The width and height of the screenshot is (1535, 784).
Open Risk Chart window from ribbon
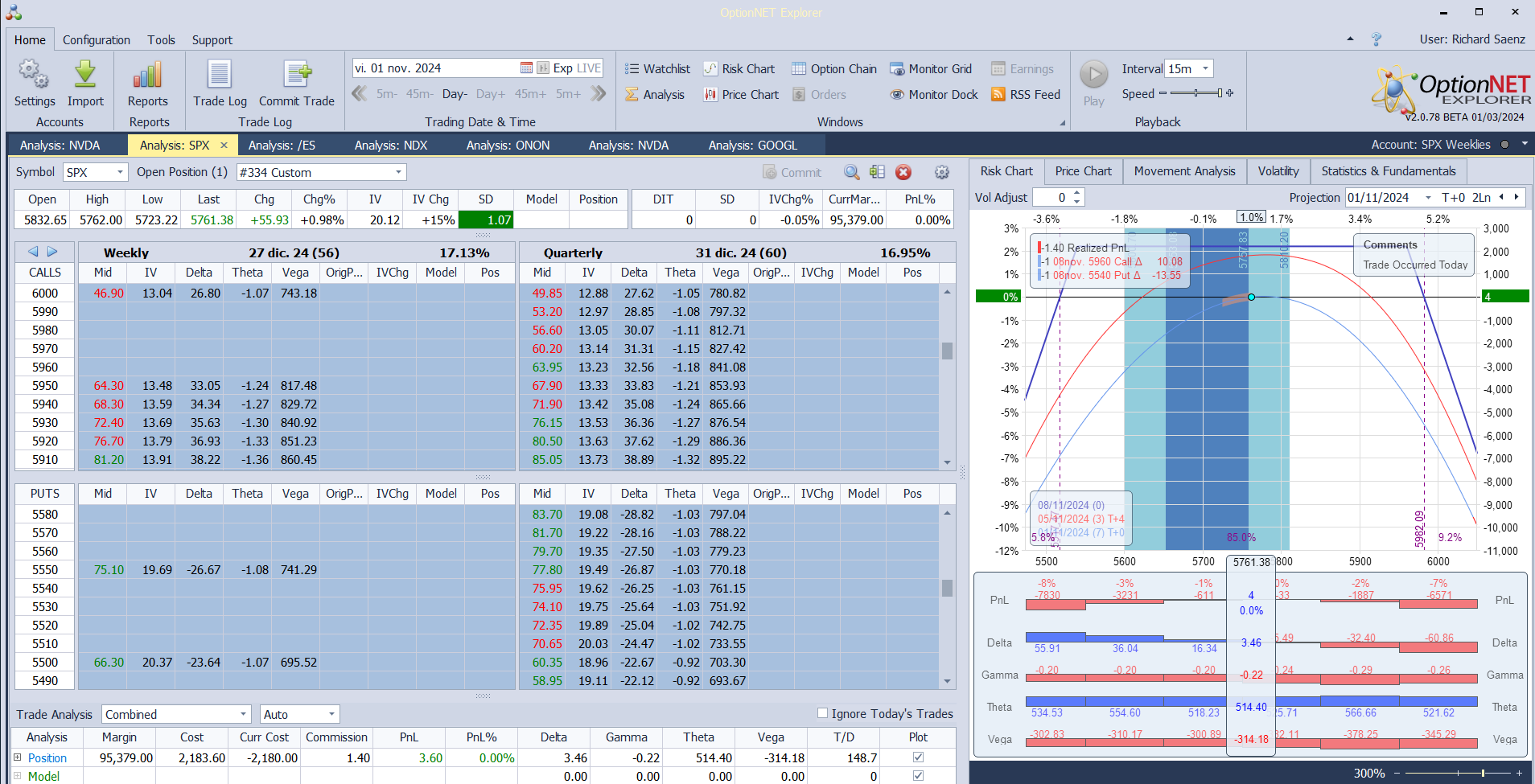click(739, 69)
